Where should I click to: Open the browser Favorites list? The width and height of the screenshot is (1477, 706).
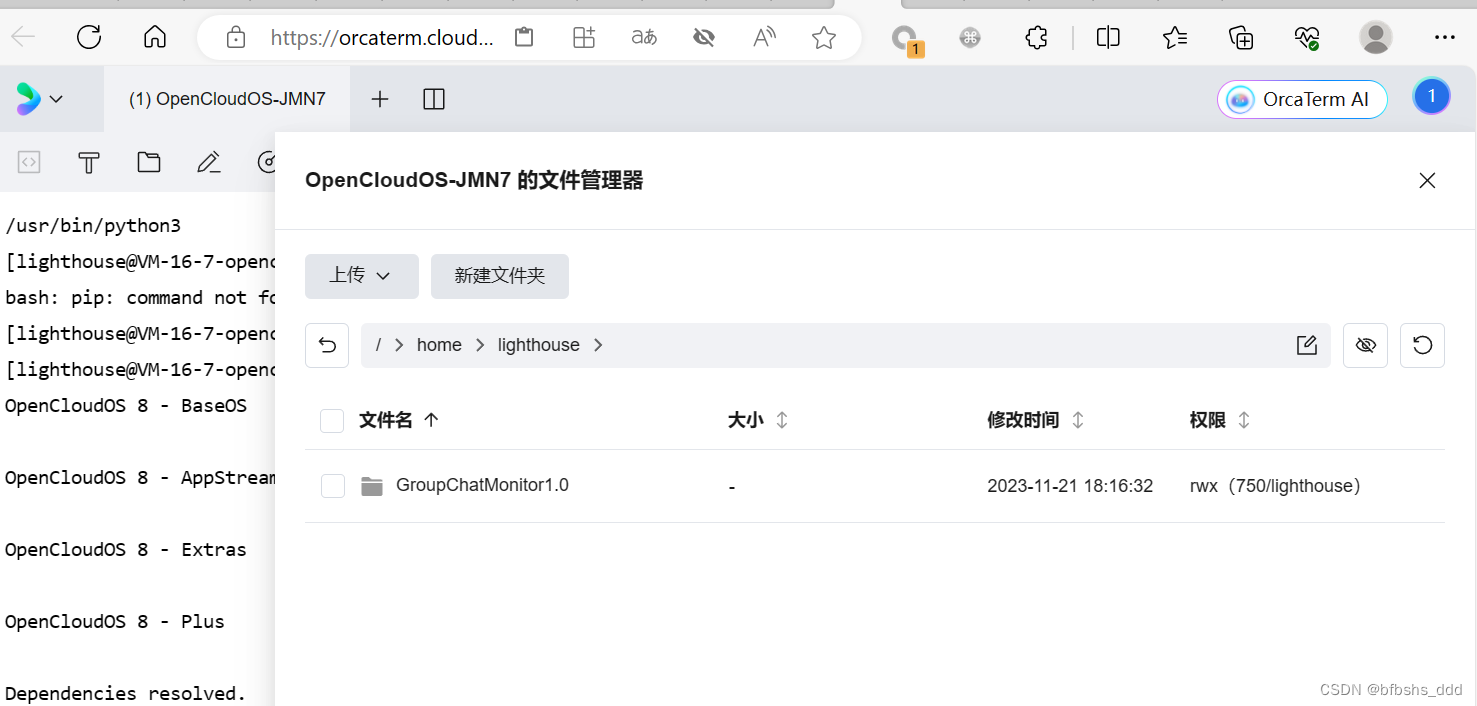click(1175, 38)
